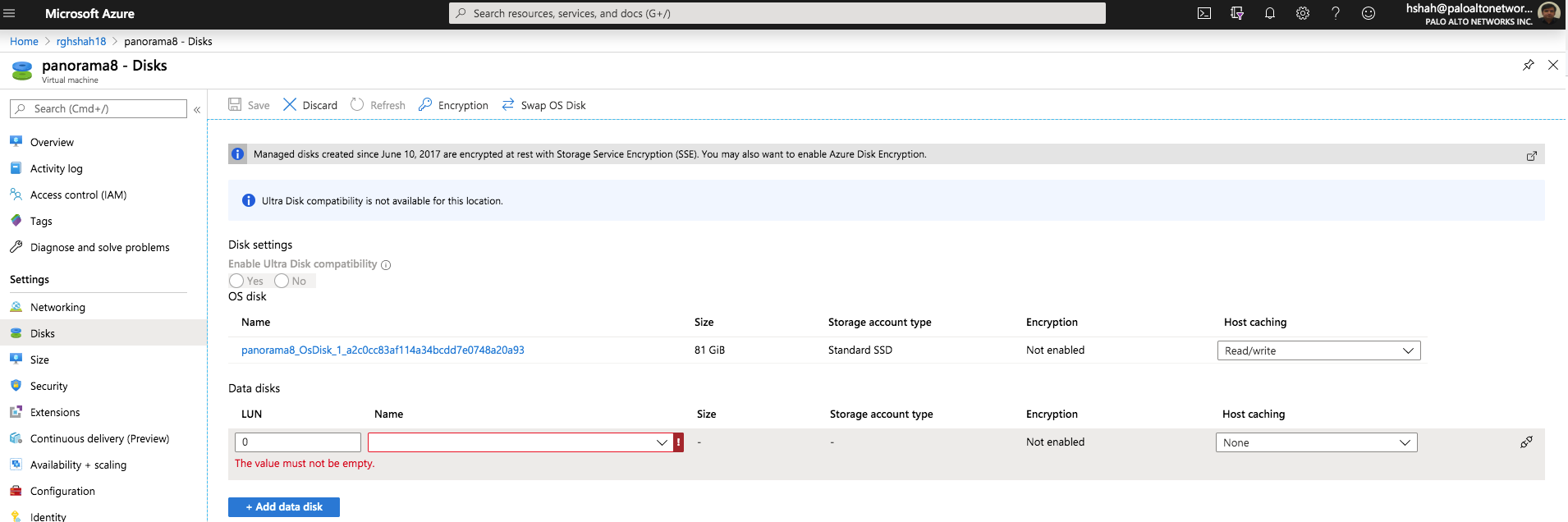Open the Directory and subscription filter icon

(1237, 13)
